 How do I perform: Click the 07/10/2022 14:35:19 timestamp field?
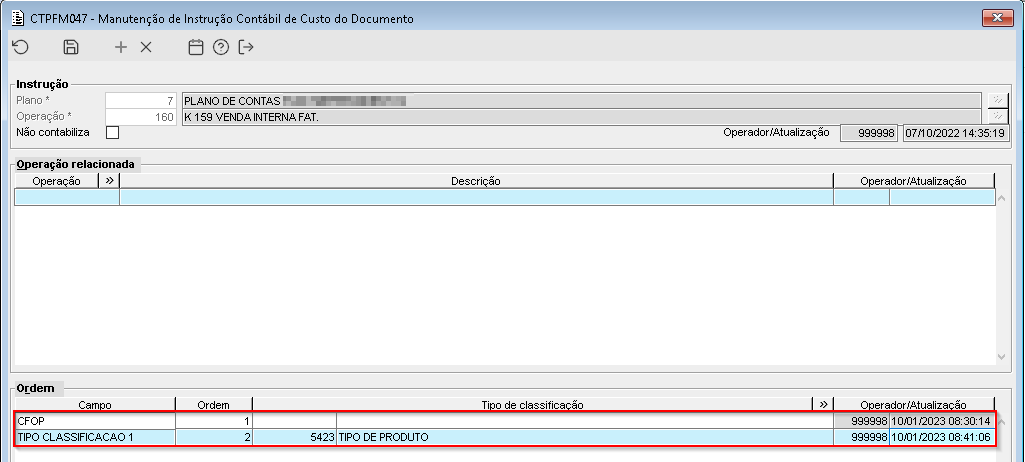[x=955, y=133]
